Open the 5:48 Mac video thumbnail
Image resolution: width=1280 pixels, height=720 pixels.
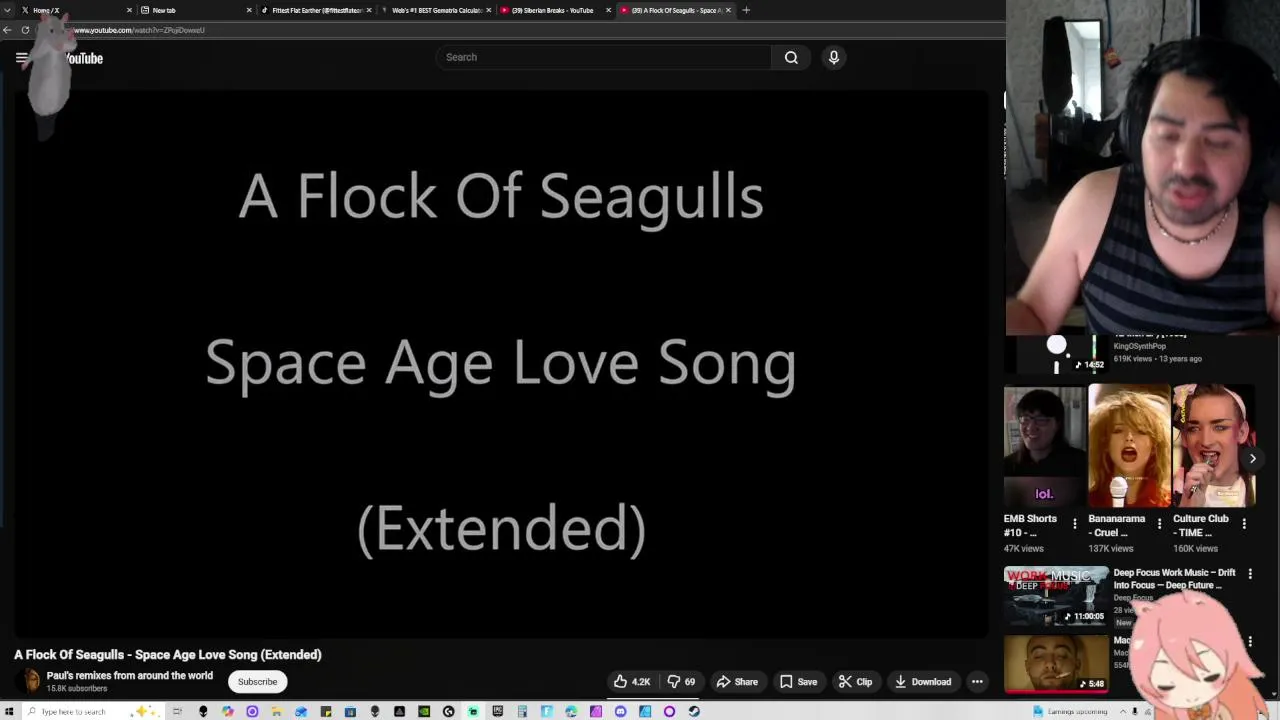point(1056,663)
